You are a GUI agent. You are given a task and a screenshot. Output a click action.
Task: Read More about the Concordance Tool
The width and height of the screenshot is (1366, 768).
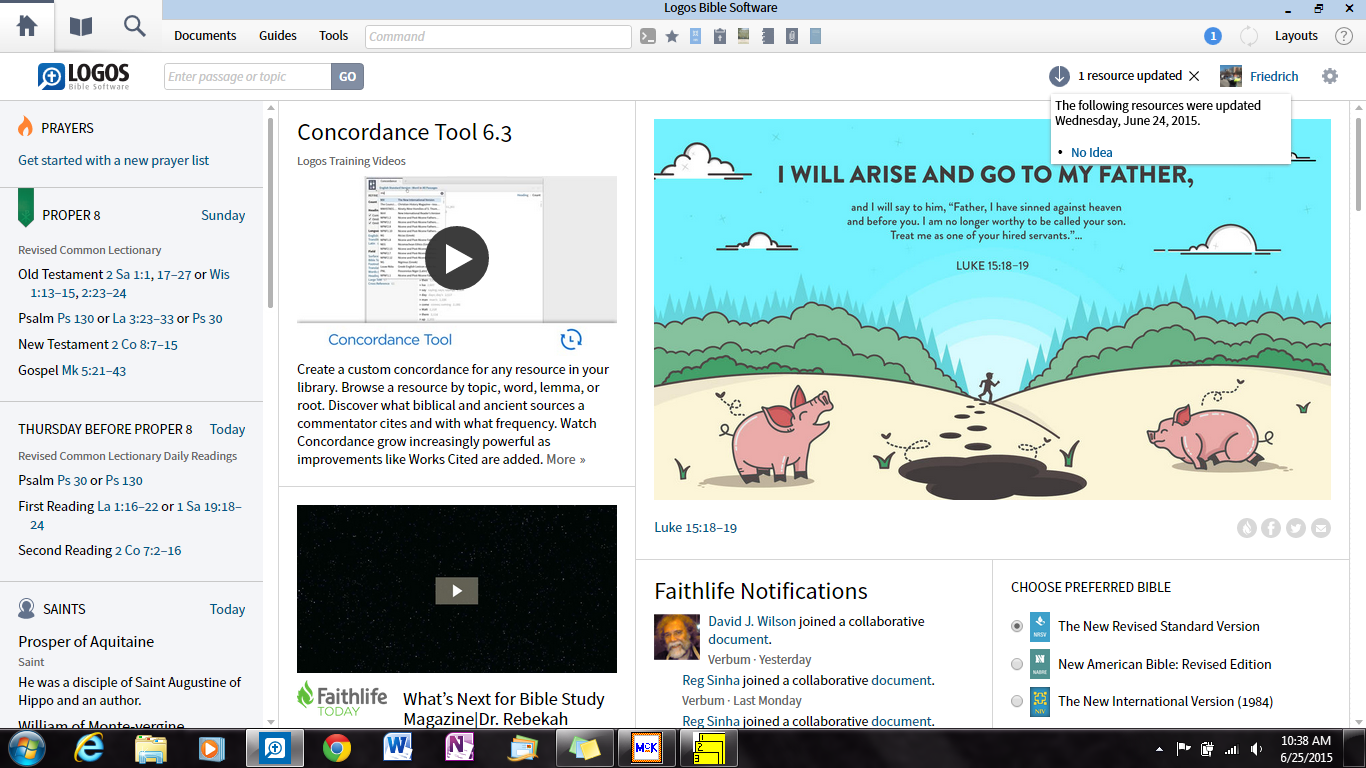[566, 460]
